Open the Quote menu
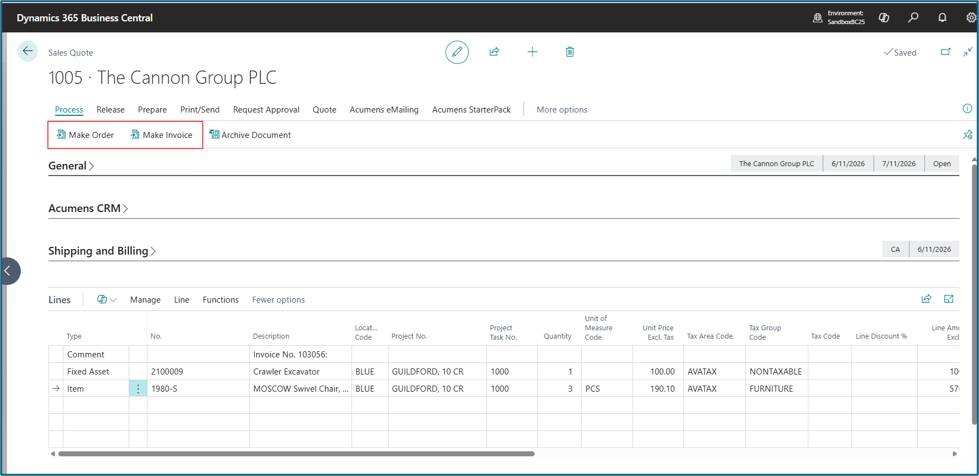This screenshot has height=476, width=979. pyautogui.click(x=325, y=109)
